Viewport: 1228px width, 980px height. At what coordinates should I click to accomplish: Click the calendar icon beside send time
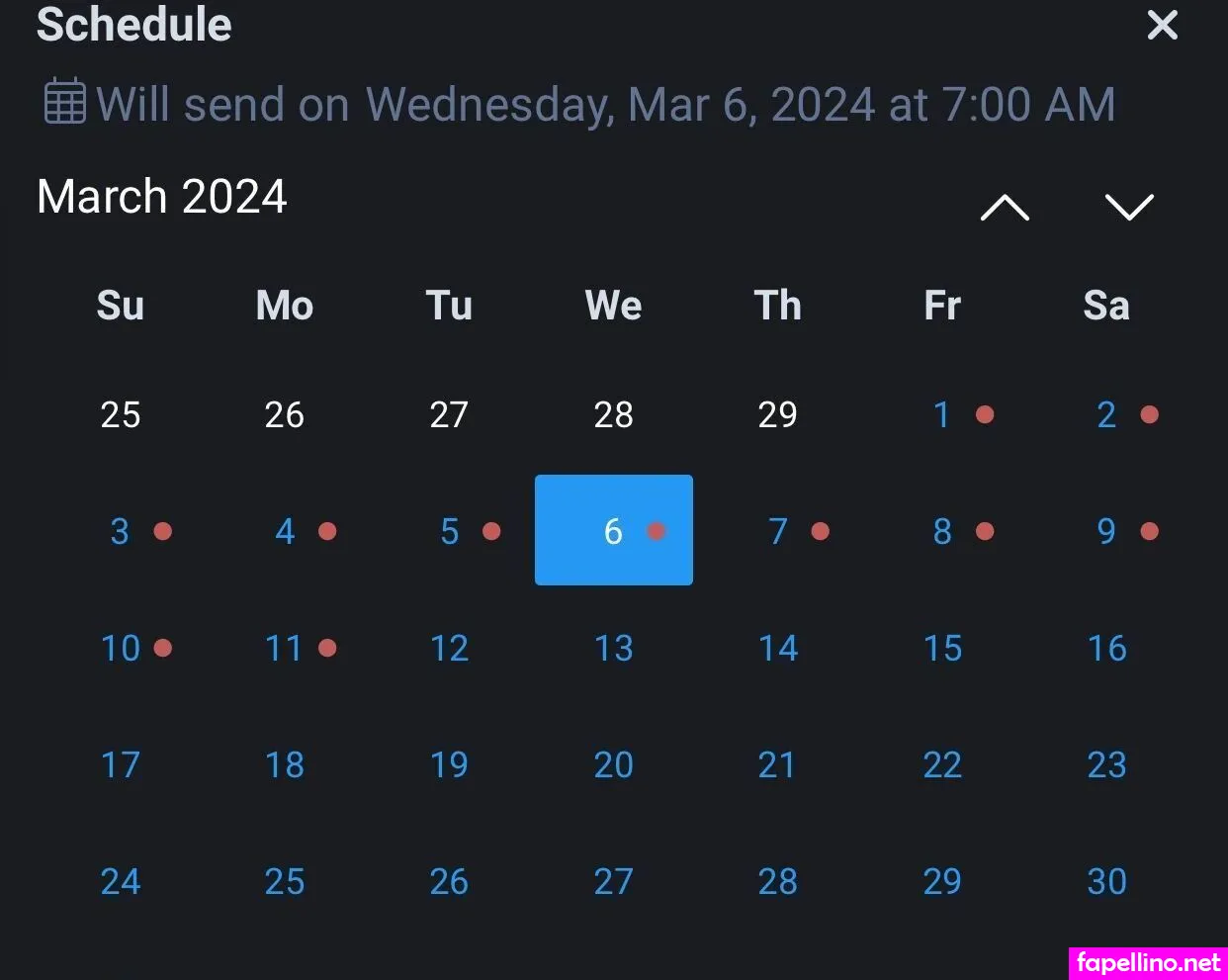[65, 102]
